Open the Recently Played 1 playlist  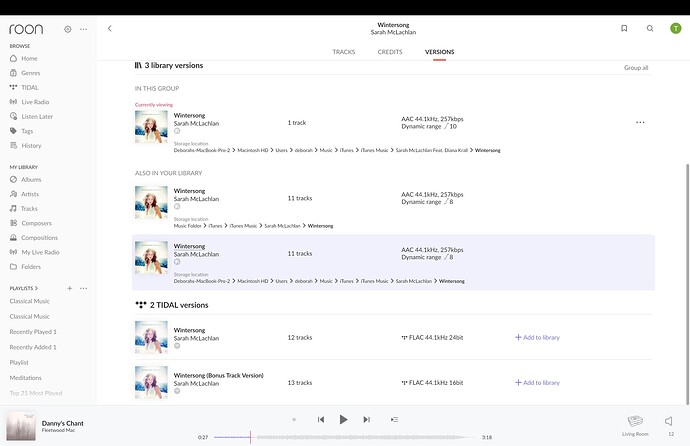[x=33, y=332]
